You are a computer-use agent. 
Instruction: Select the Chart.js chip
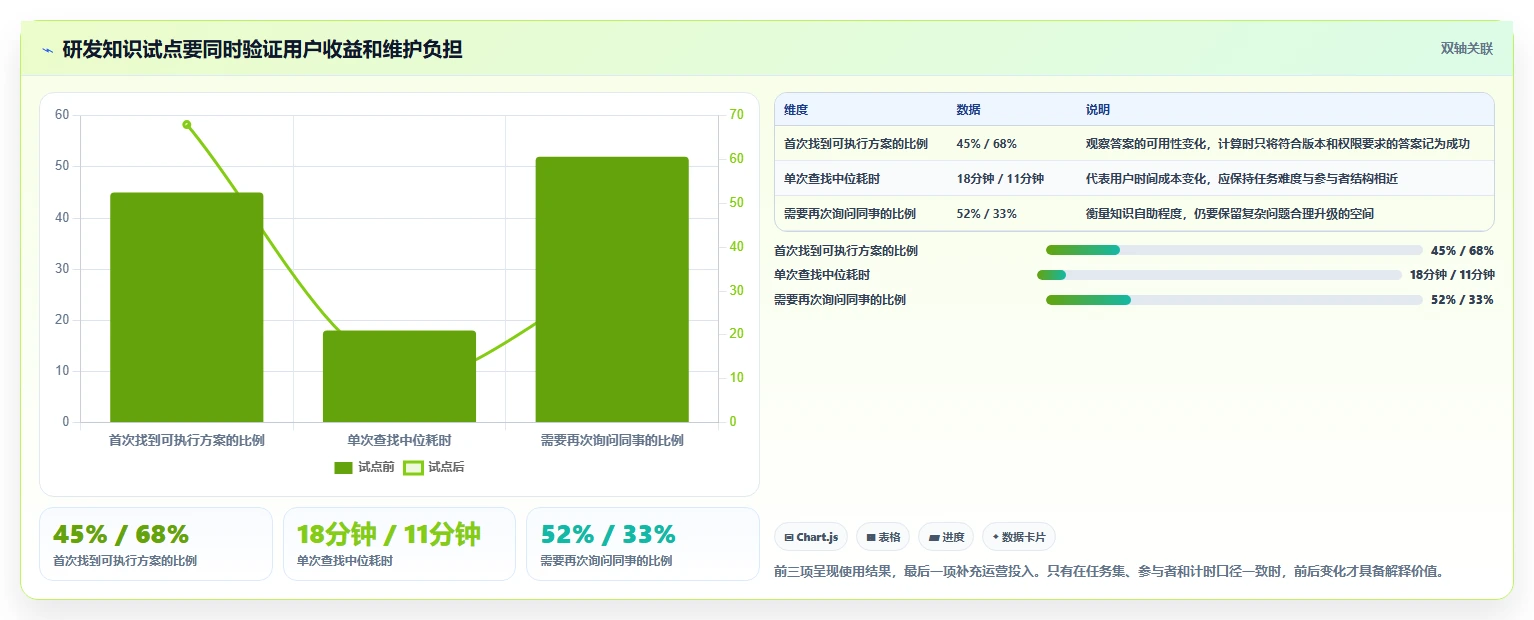[x=811, y=537]
